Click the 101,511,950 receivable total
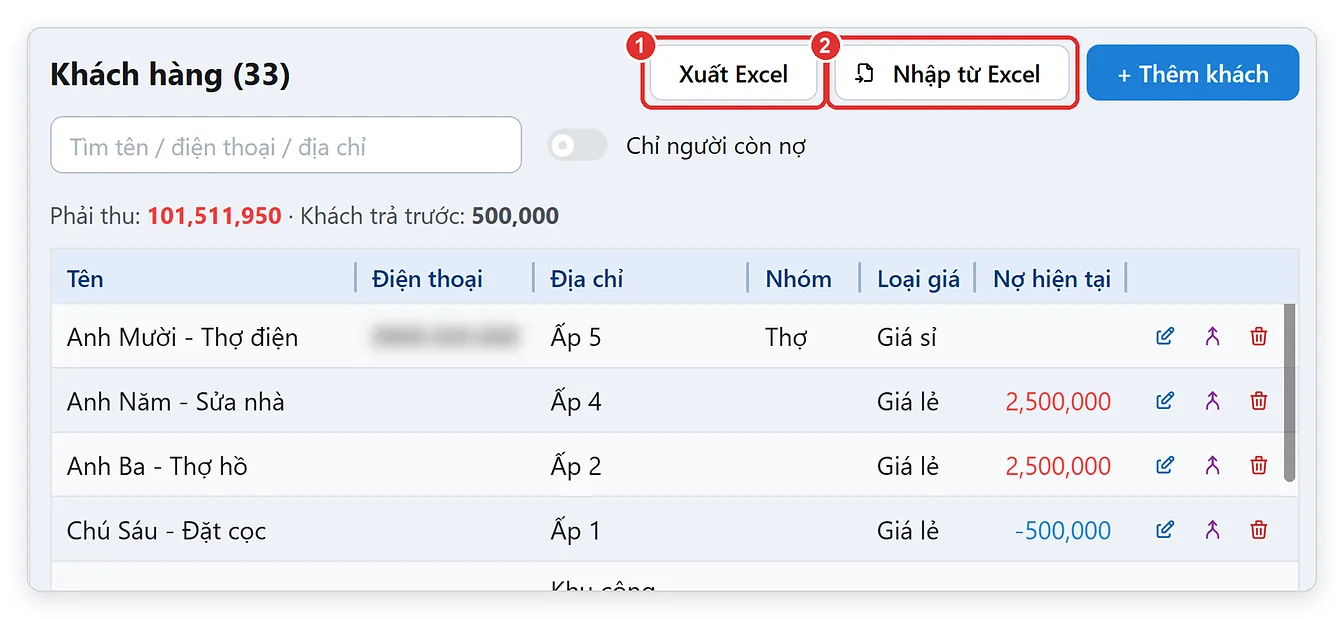 point(214,215)
